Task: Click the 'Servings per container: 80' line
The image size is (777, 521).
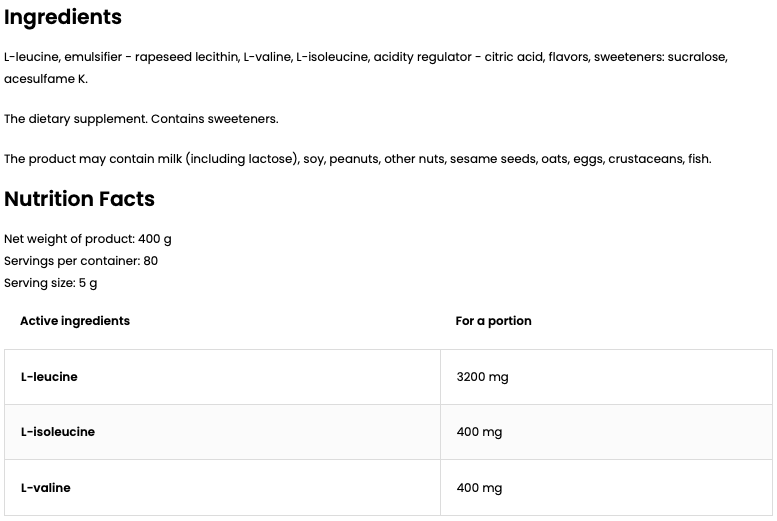Action: [81, 261]
